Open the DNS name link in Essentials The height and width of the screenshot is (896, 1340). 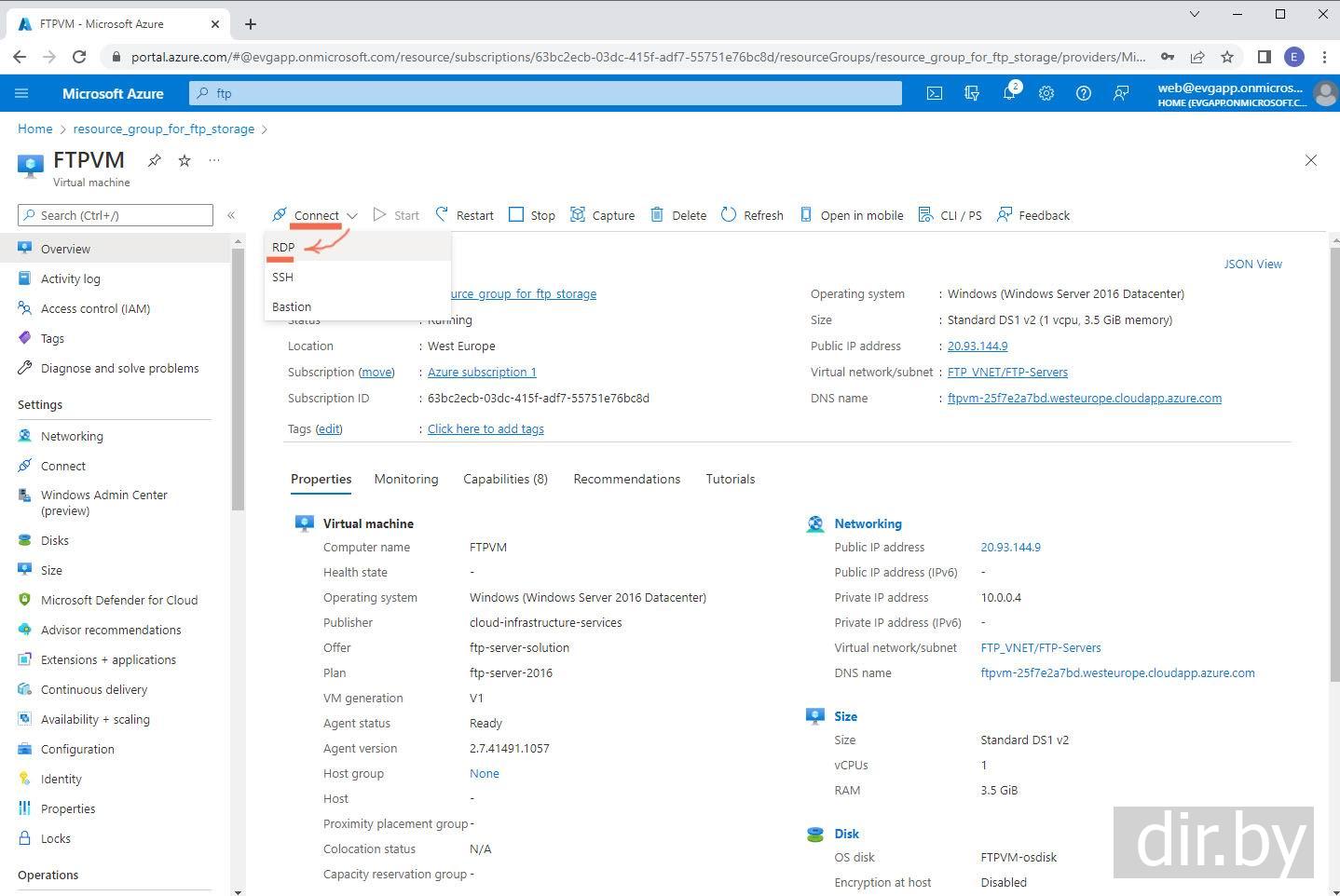coord(1085,398)
